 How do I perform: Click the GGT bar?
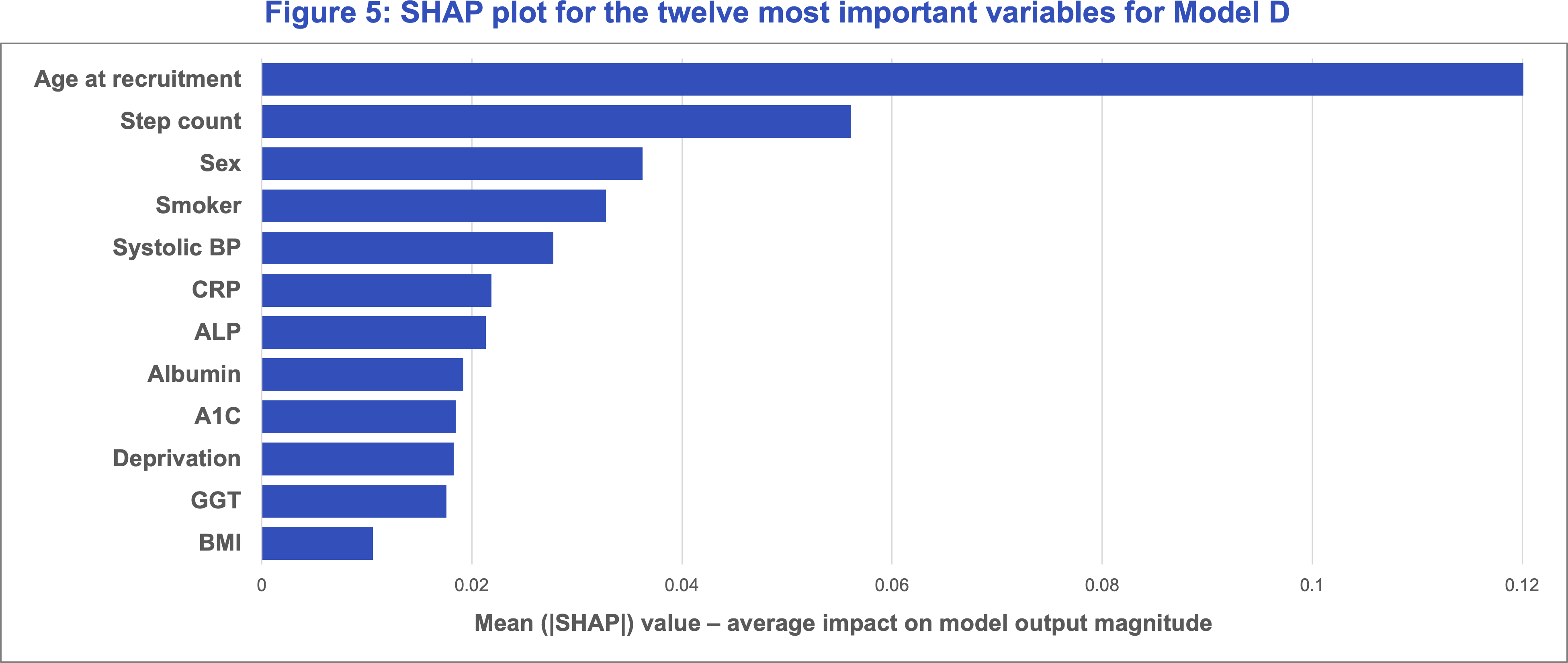coord(354,501)
